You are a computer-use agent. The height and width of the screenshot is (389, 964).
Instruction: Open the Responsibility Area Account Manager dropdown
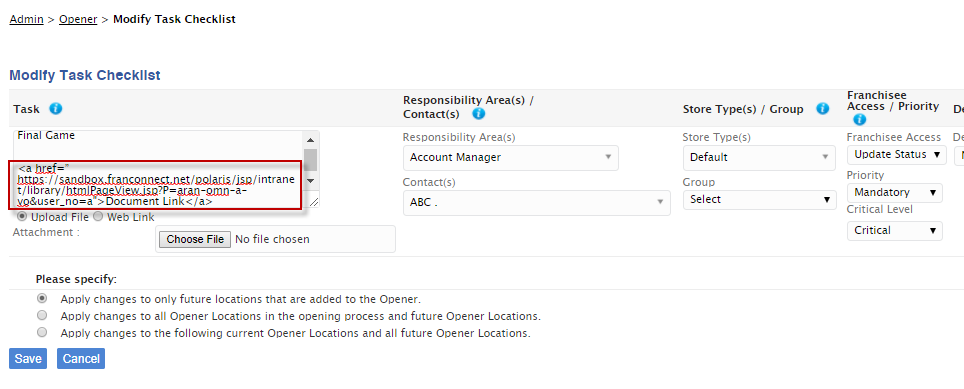[510, 157]
